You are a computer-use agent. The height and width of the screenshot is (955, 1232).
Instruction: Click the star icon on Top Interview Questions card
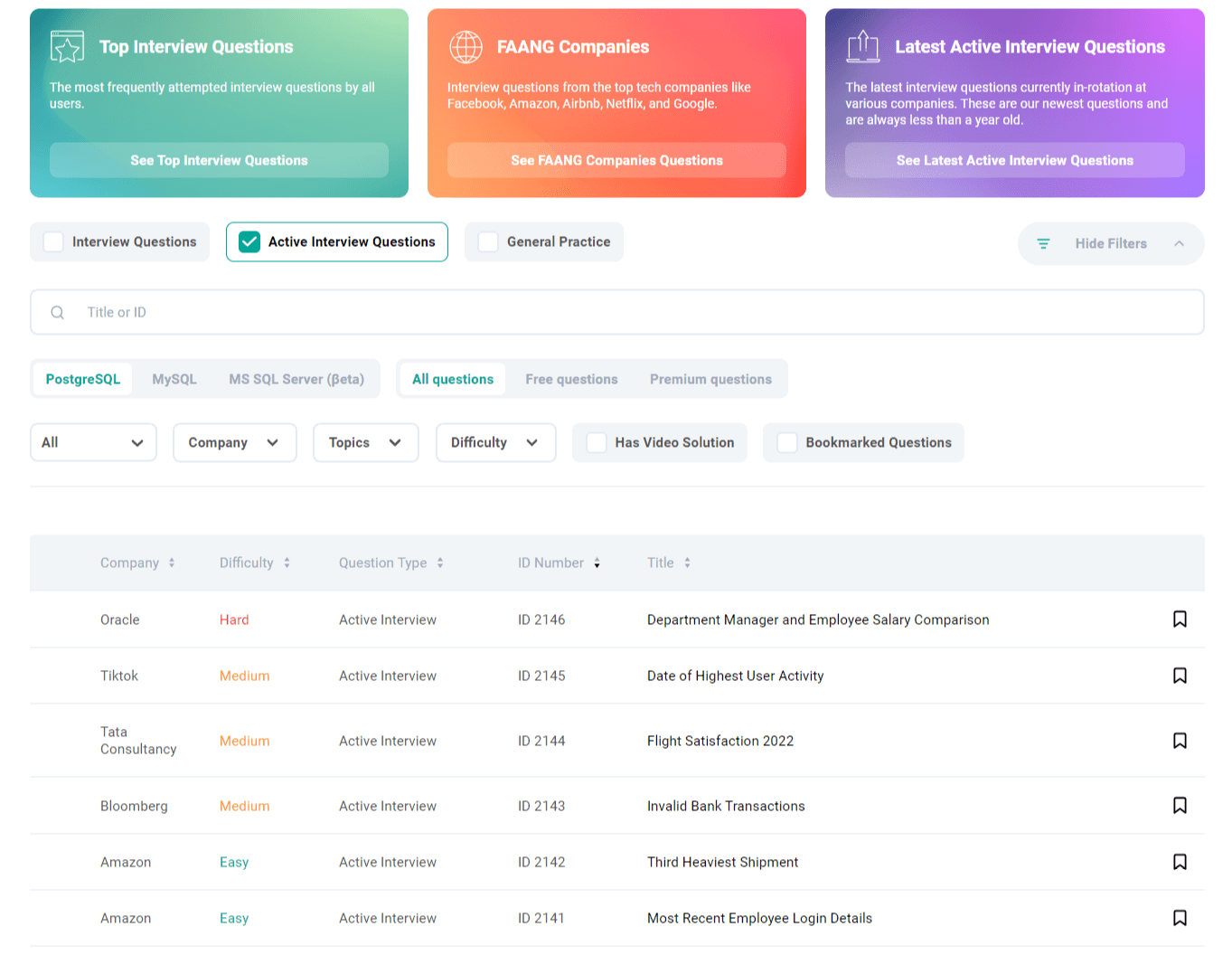click(x=67, y=47)
